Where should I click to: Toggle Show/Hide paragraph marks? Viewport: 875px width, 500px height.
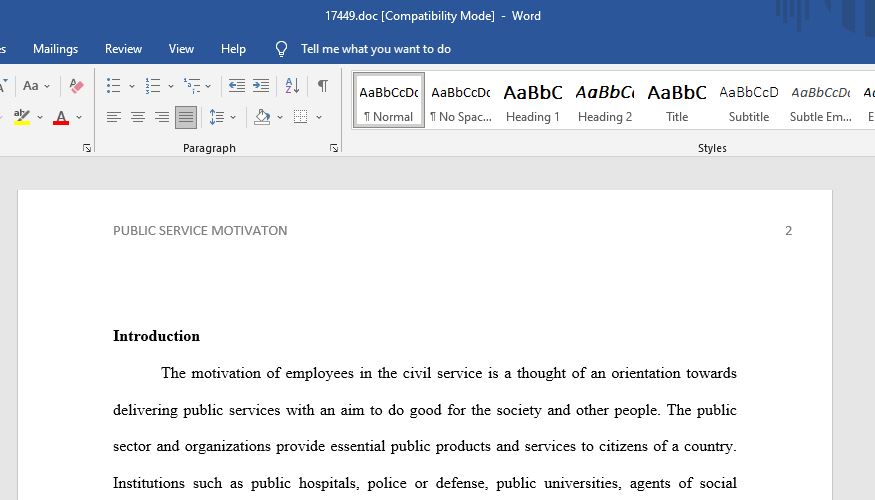(323, 86)
